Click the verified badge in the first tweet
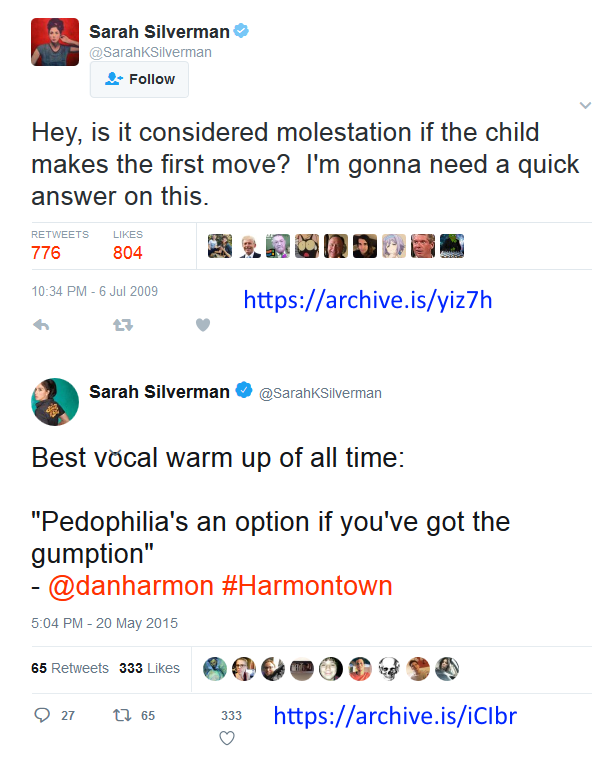 point(241,31)
